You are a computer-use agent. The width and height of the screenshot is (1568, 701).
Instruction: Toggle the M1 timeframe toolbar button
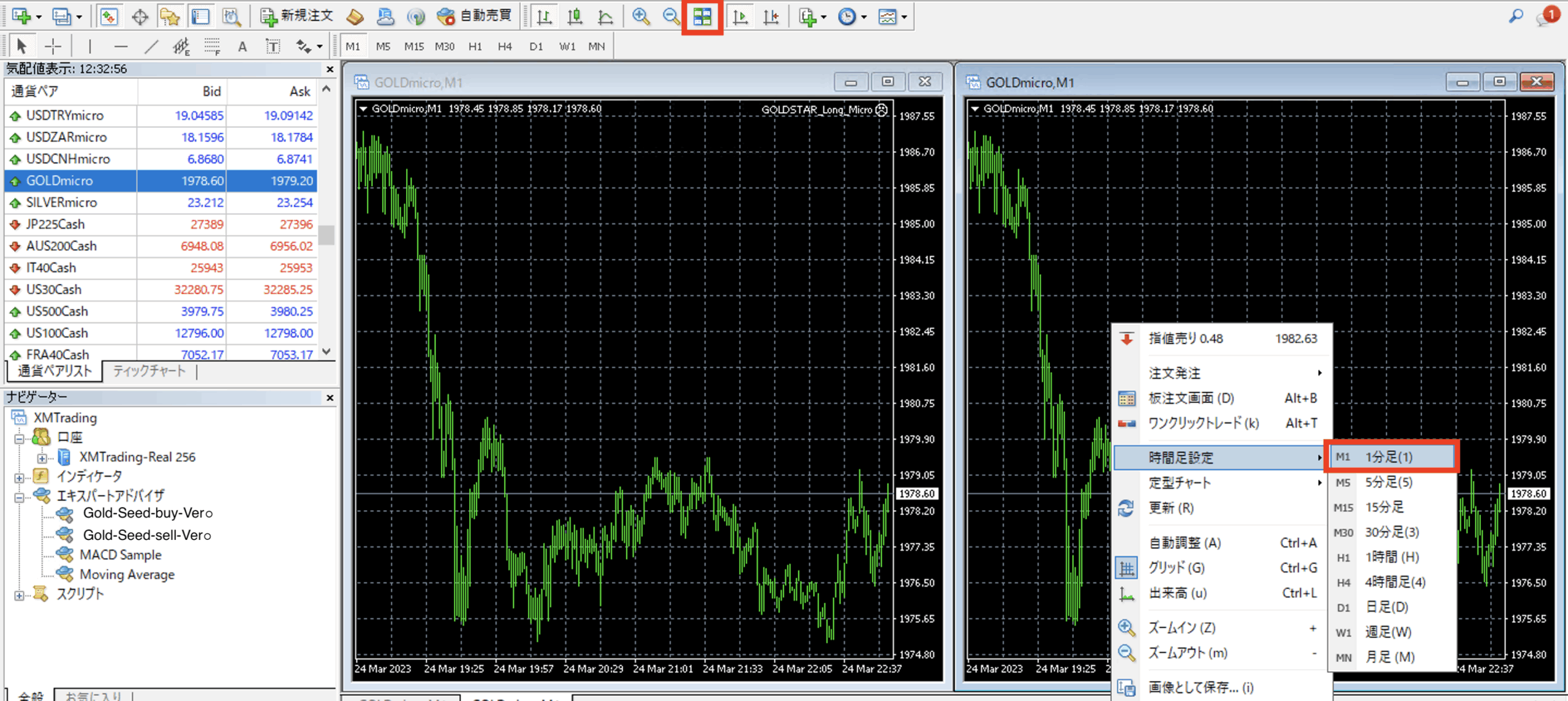coord(353,46)
